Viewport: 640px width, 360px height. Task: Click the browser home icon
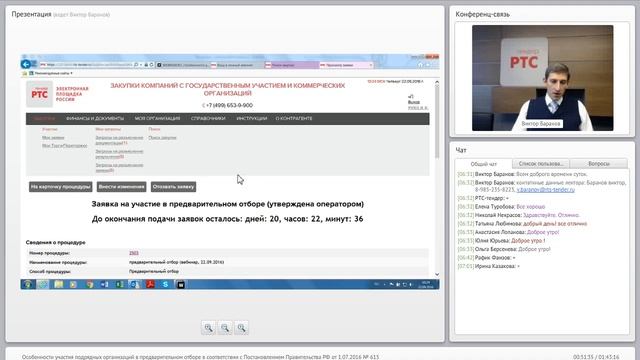pos(420,65)
